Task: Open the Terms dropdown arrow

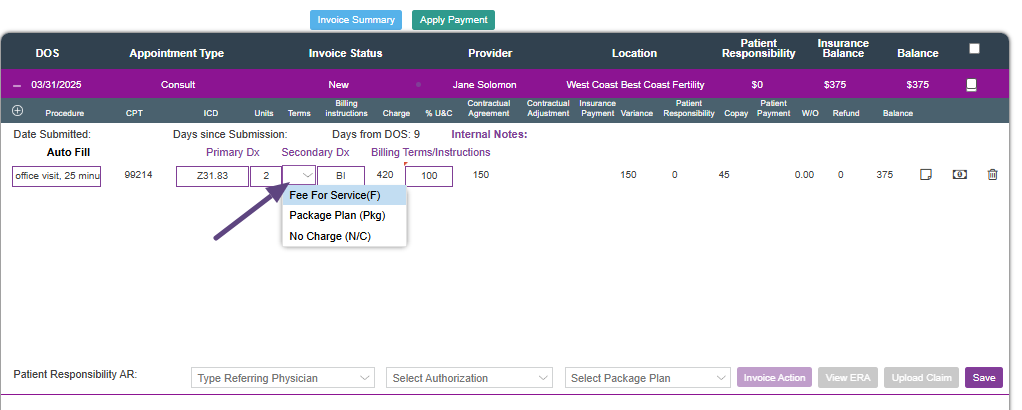Action: (307, 176)
